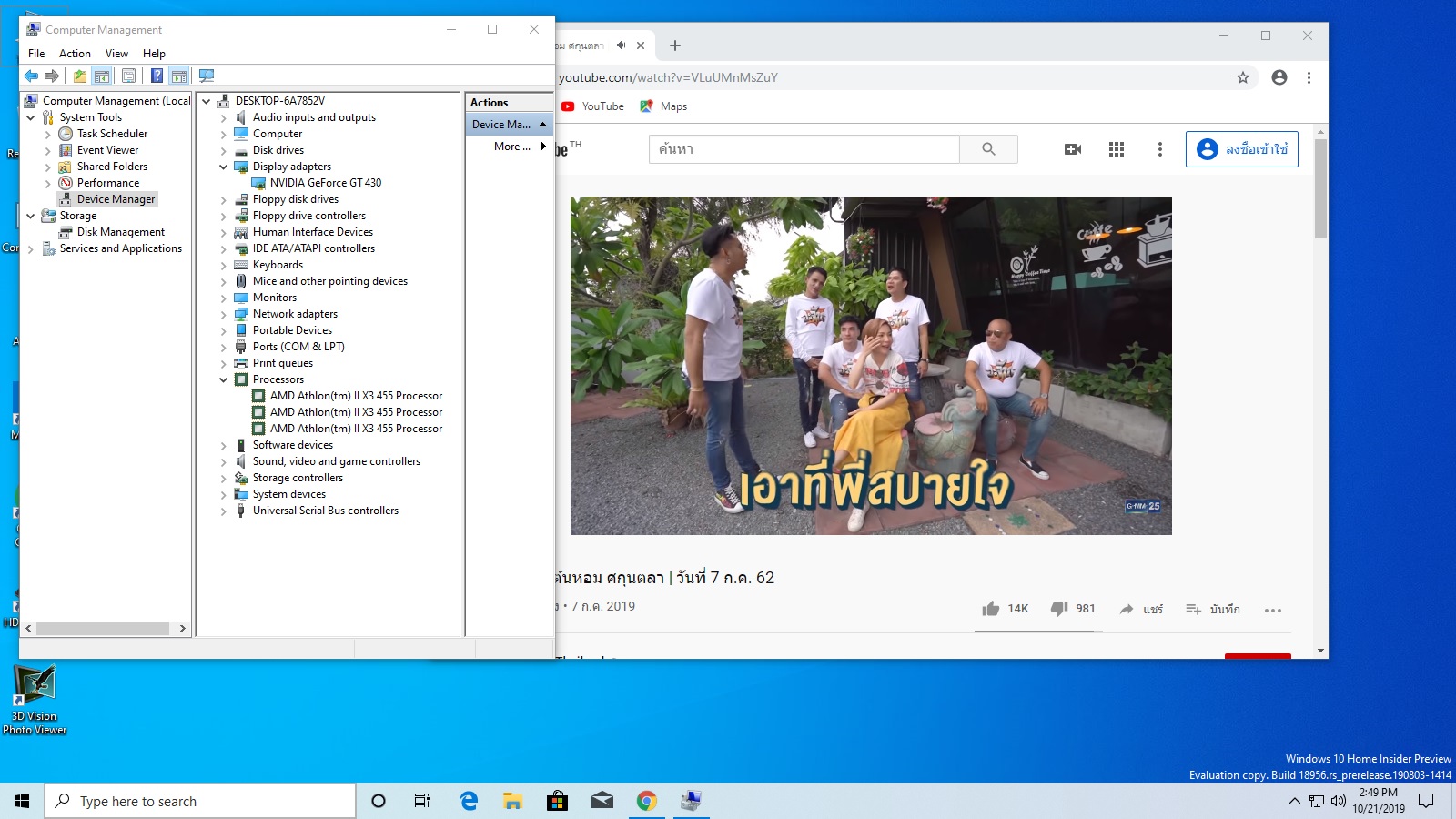
Task: Click the Up One Level folder icon
Action: (80, 76)
